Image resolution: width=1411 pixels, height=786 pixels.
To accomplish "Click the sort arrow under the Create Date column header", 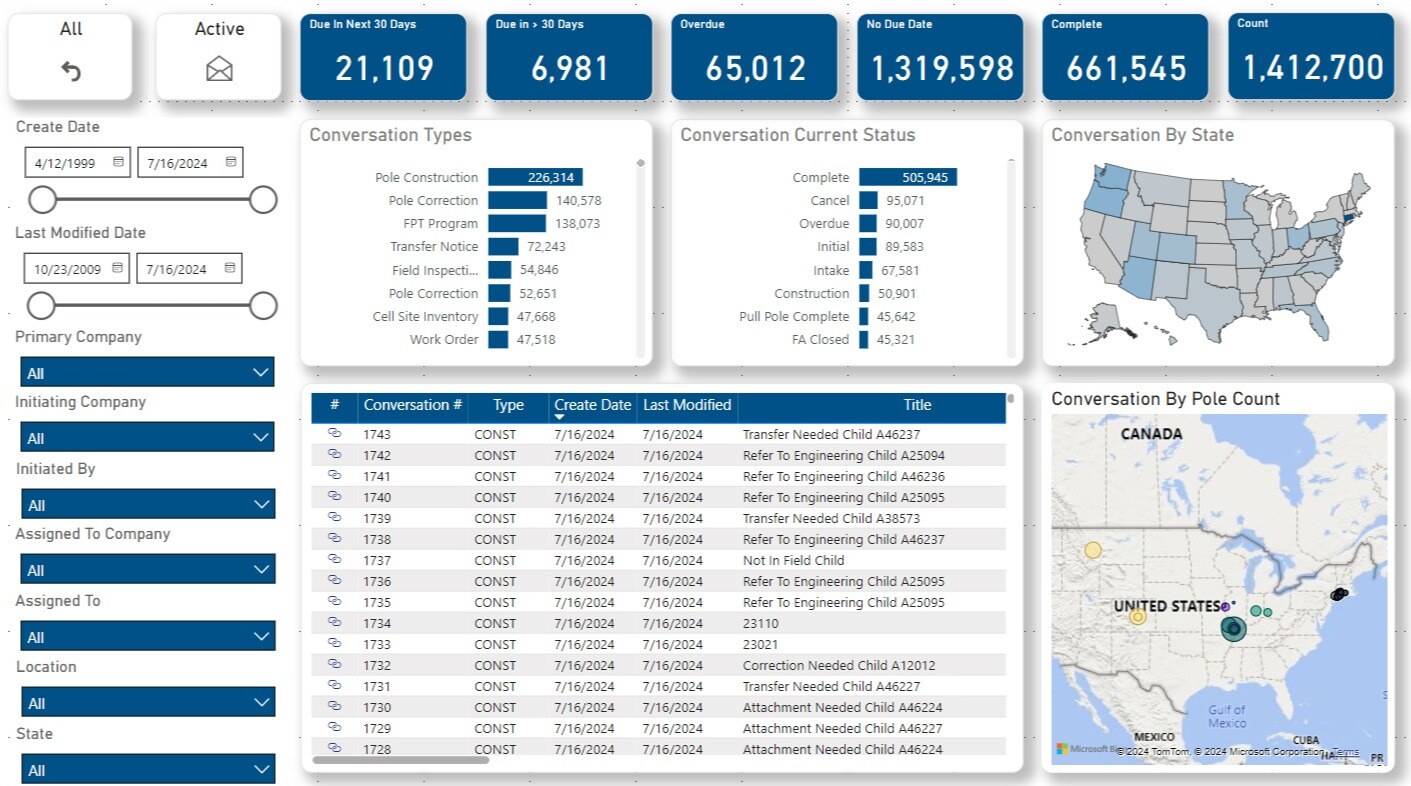I will [557, 415].
